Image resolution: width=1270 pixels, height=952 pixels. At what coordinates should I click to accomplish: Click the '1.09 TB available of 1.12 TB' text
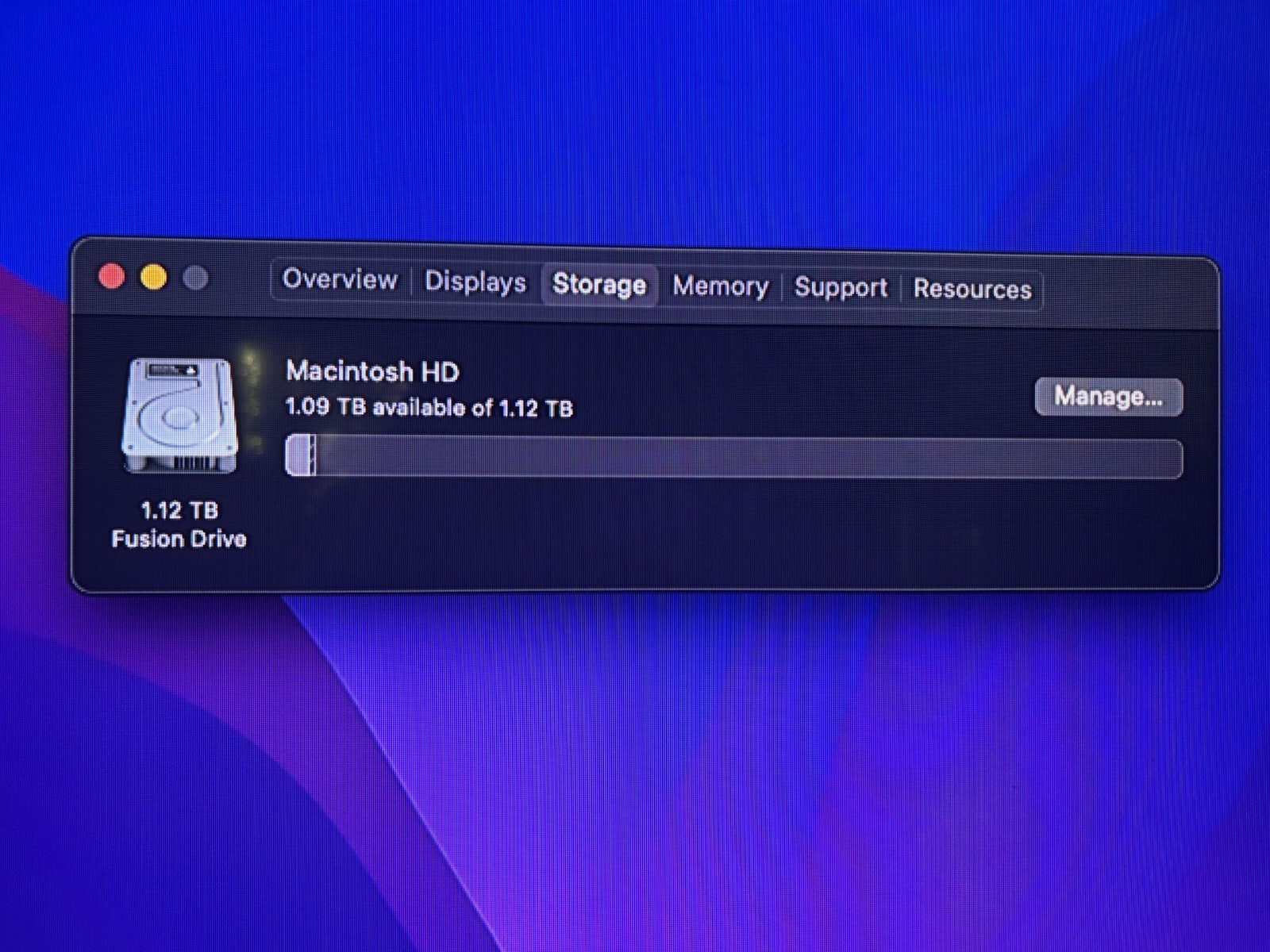429,408
